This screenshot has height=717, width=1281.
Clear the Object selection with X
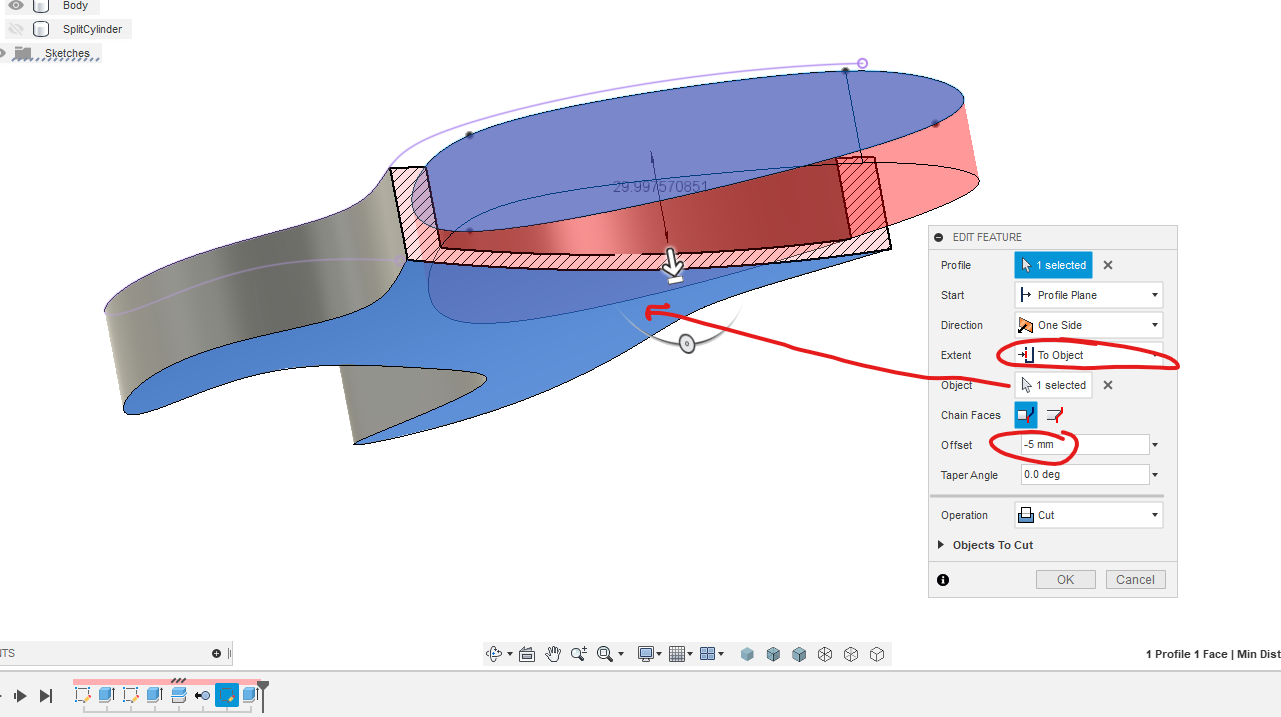coord(1108,385)
